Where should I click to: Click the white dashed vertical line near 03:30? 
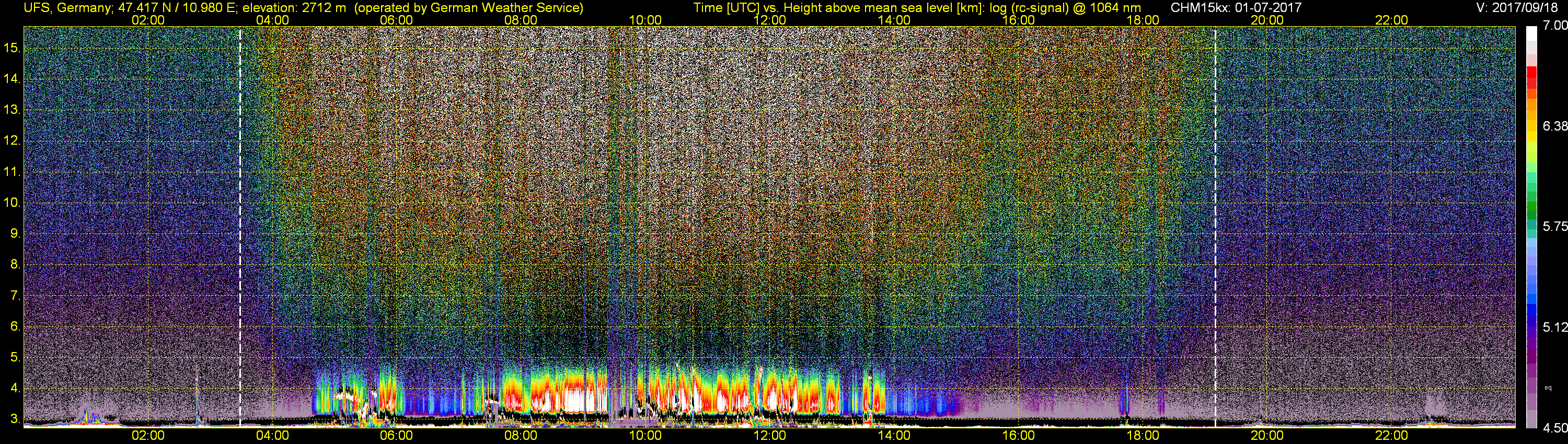[240, 225]
